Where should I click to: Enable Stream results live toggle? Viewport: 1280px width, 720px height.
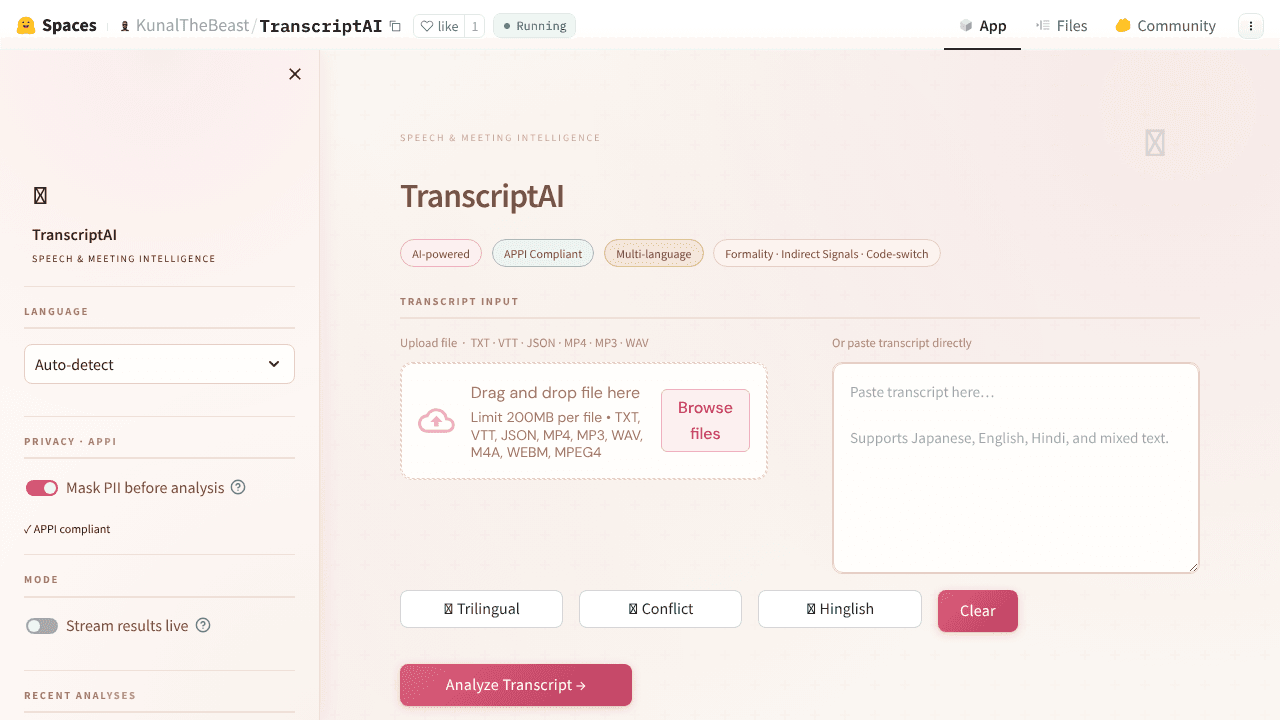(x=42, y=626)
